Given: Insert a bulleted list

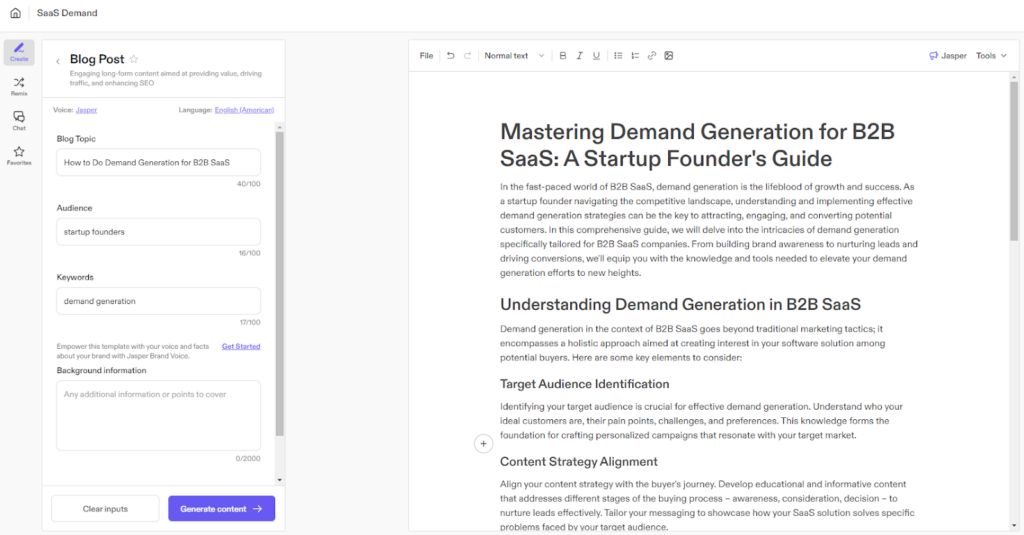Looking at the screenshot, I should pyautogui.click(x=618, y=56).
